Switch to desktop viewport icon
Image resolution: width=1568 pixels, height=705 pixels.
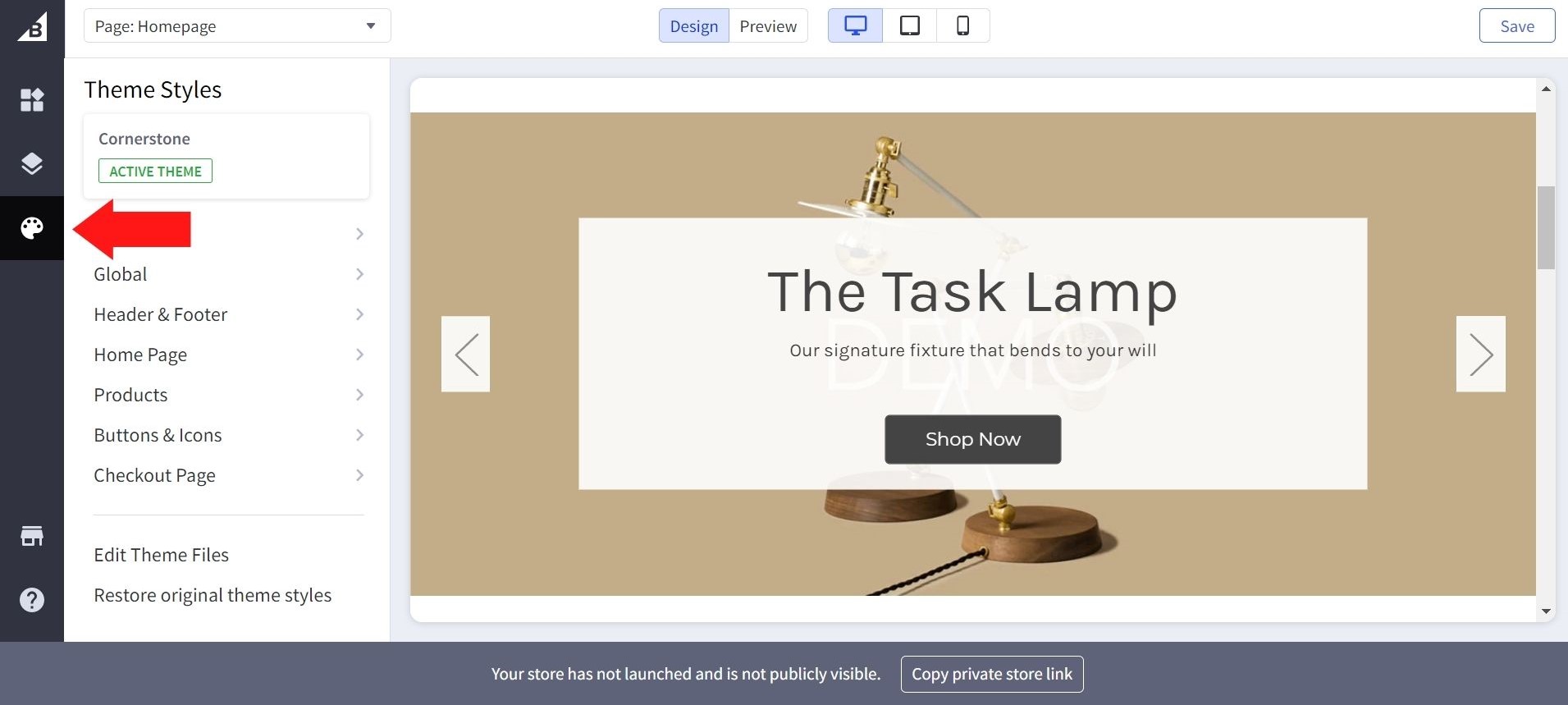[x=855, y=25]
